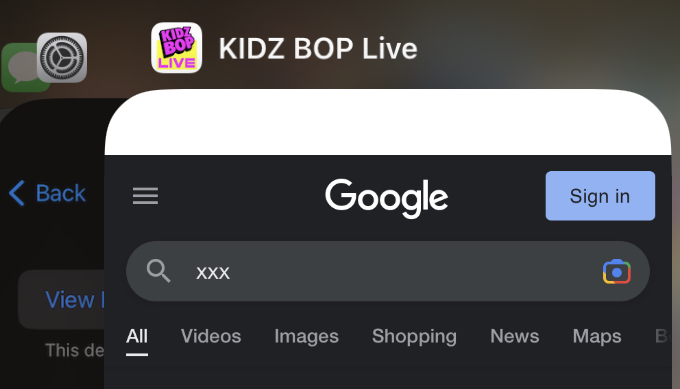Viewport: 680px width, 389px height.
Task: Open the Google hamburger menu
Action: coord(145,196)
